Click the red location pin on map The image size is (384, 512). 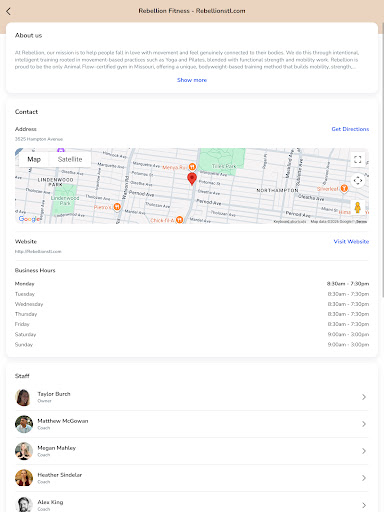[192, 179]
